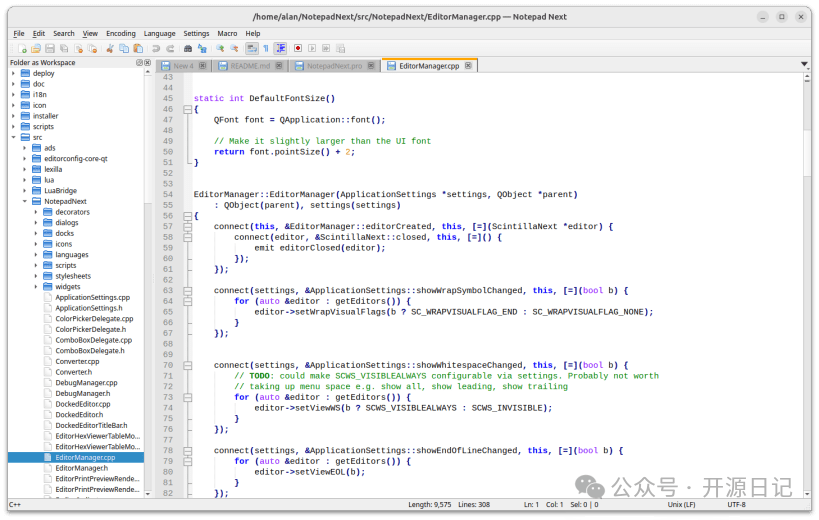Toggle Show All Characters pilcrow button

[x=266, y=49]
